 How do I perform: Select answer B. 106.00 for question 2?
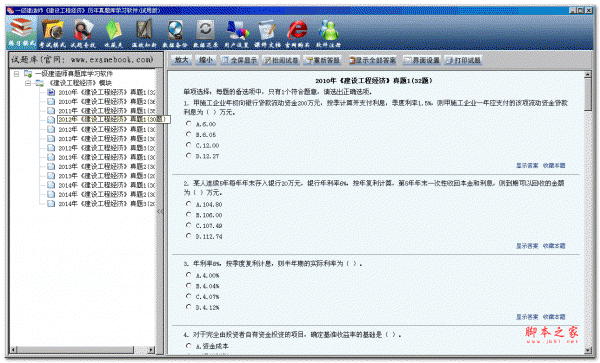[x=188, y=215]
